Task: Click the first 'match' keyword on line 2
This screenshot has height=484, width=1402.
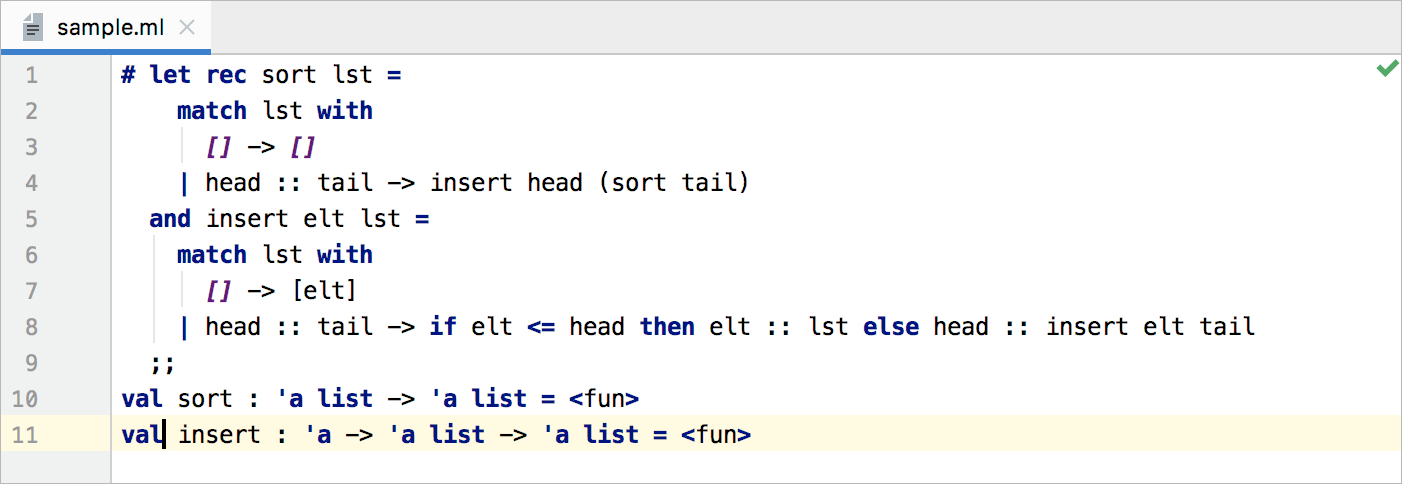Action: tap(211, 111)
